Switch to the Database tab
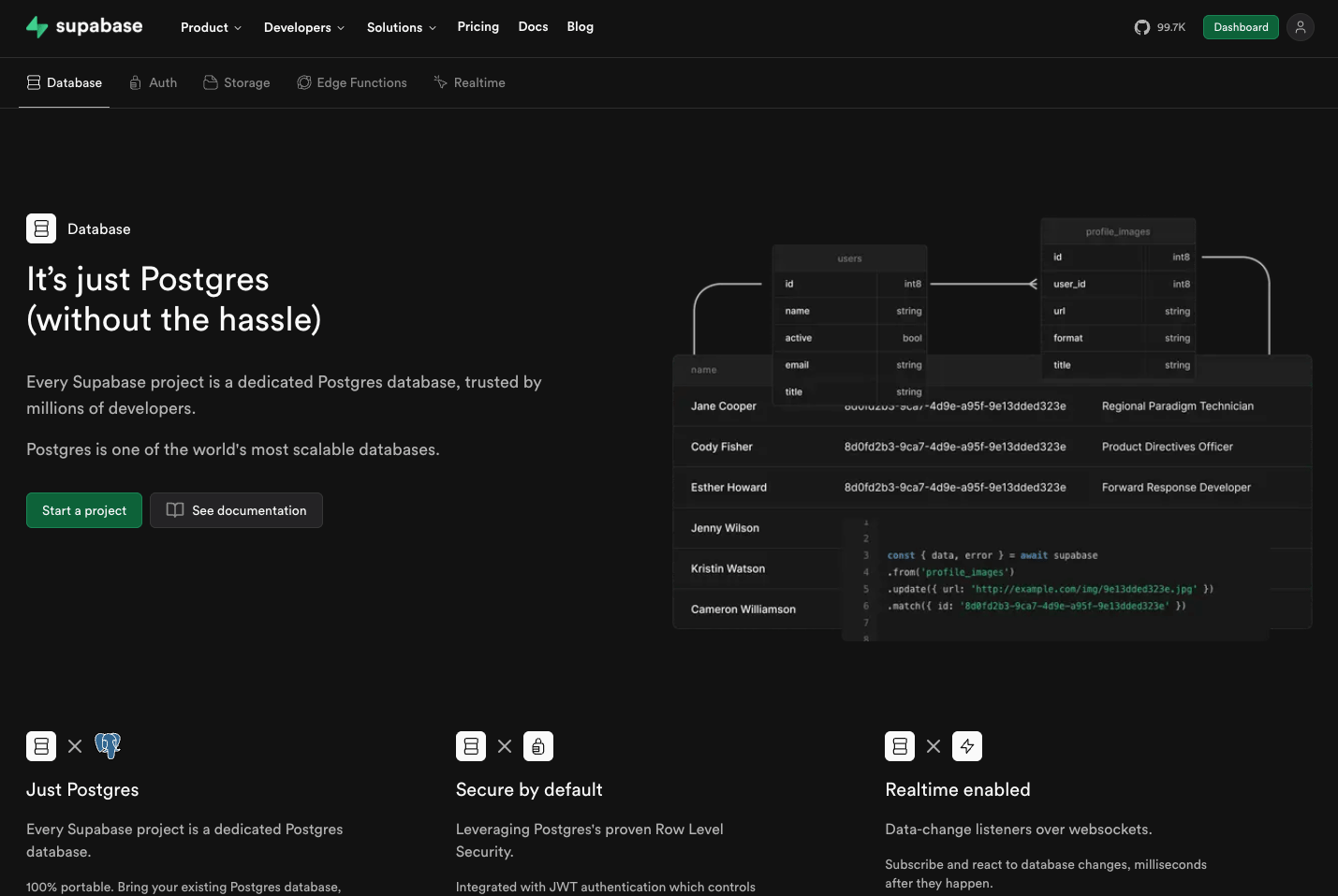 pos(64,82)
